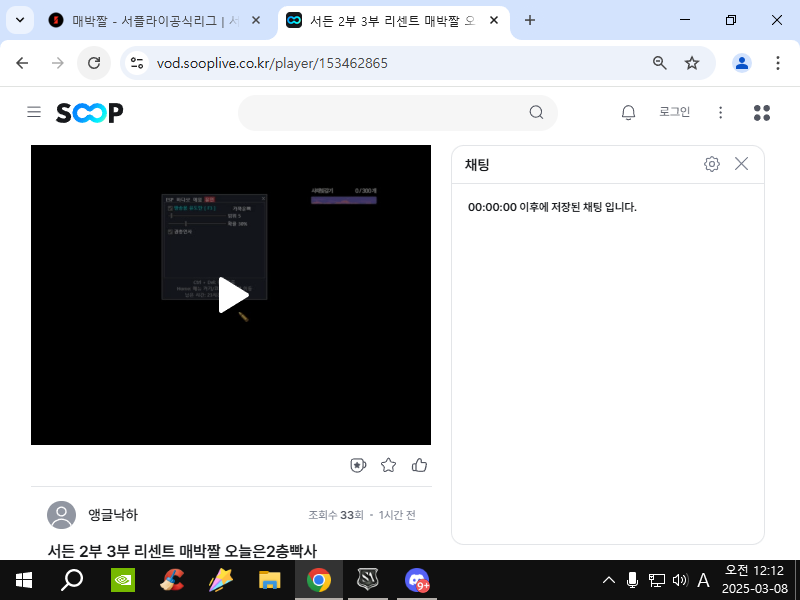The image size is (800, 600).
Task: Click the 로그인 login button
Action: click(x=674, y=112)
